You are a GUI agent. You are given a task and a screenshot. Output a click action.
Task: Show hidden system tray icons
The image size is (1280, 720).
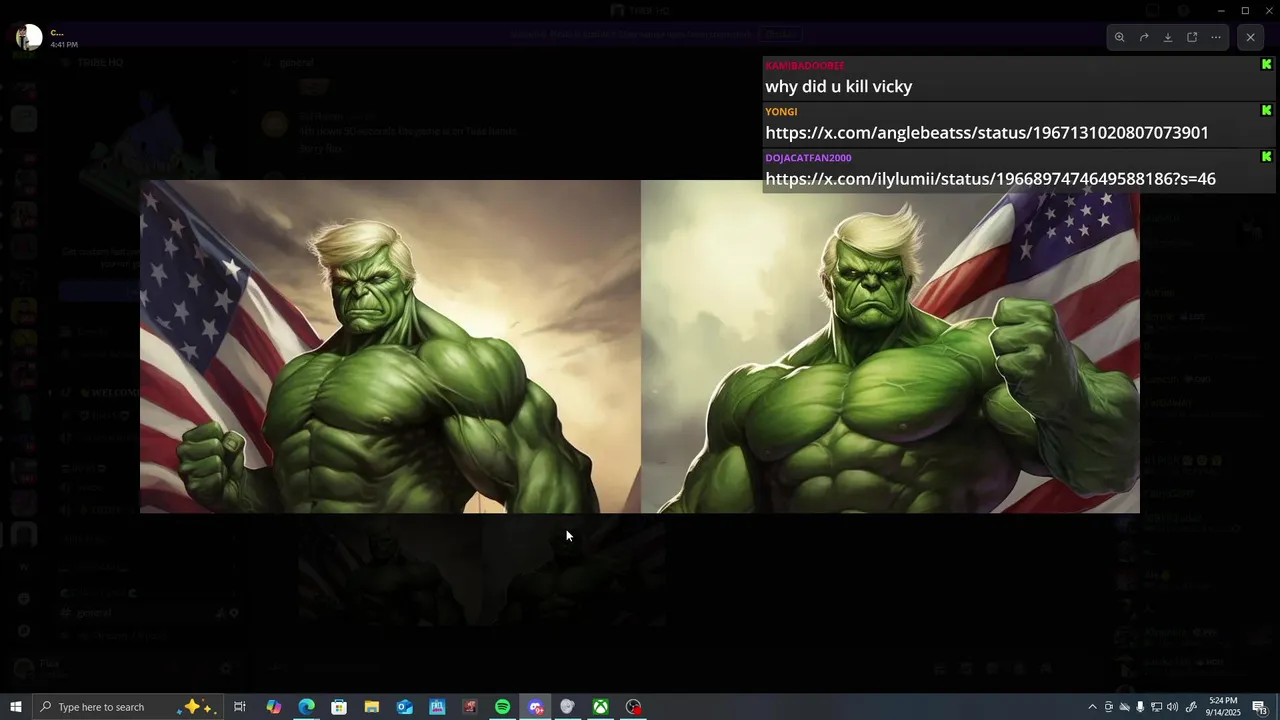click(x=1092, y=707)
